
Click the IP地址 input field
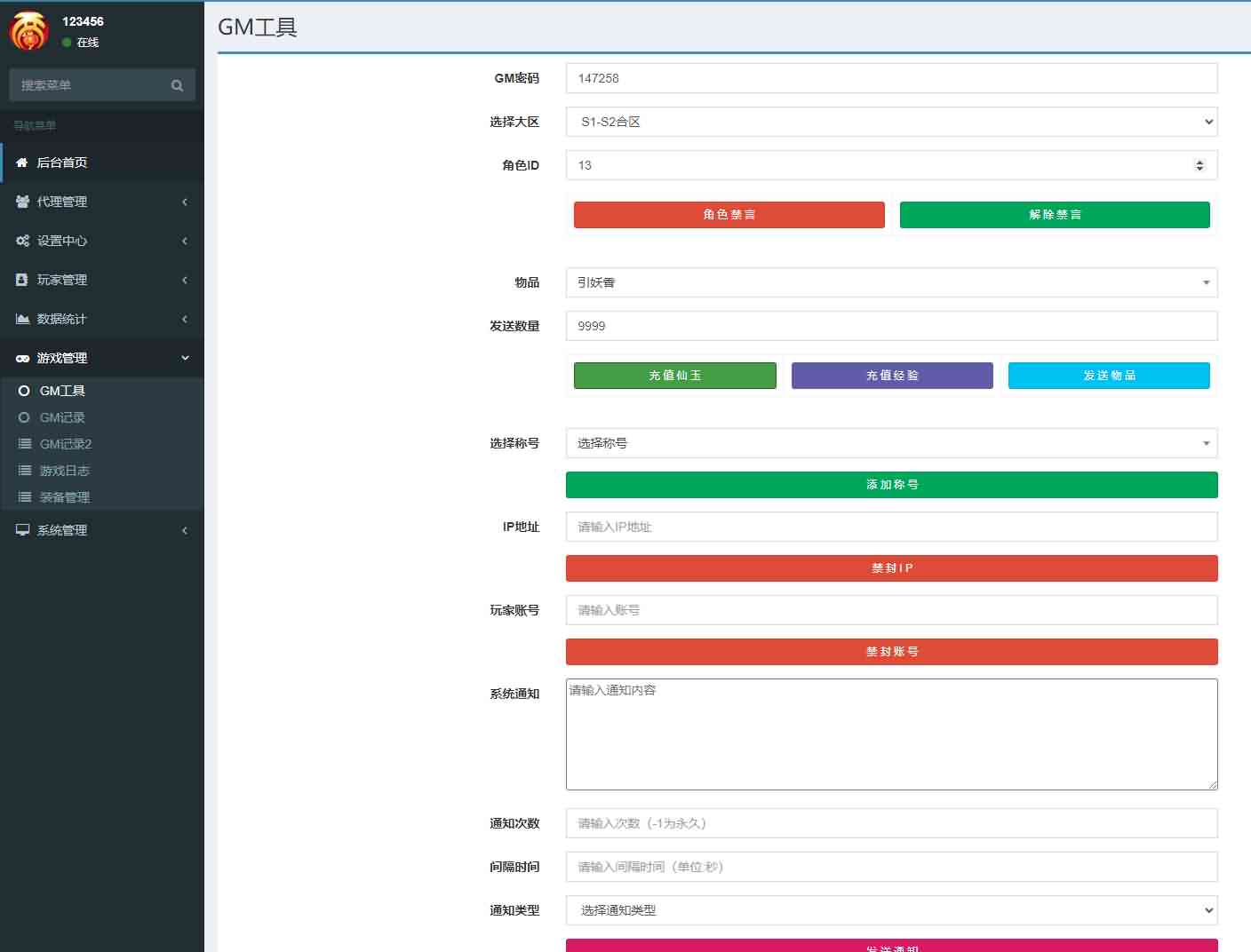pos(891,527)
